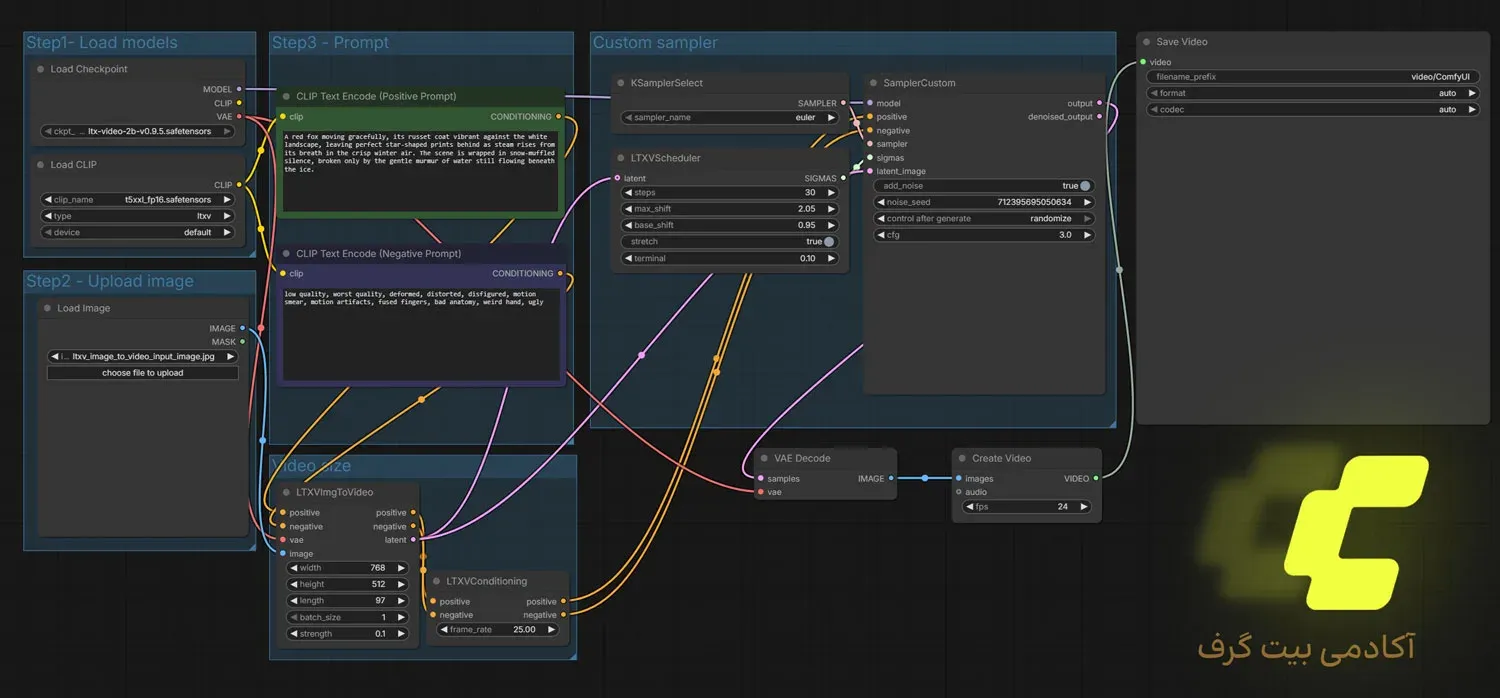Open the input image file selector in Load Image
The image size is (1500, 698).
(x=143, y=357)
